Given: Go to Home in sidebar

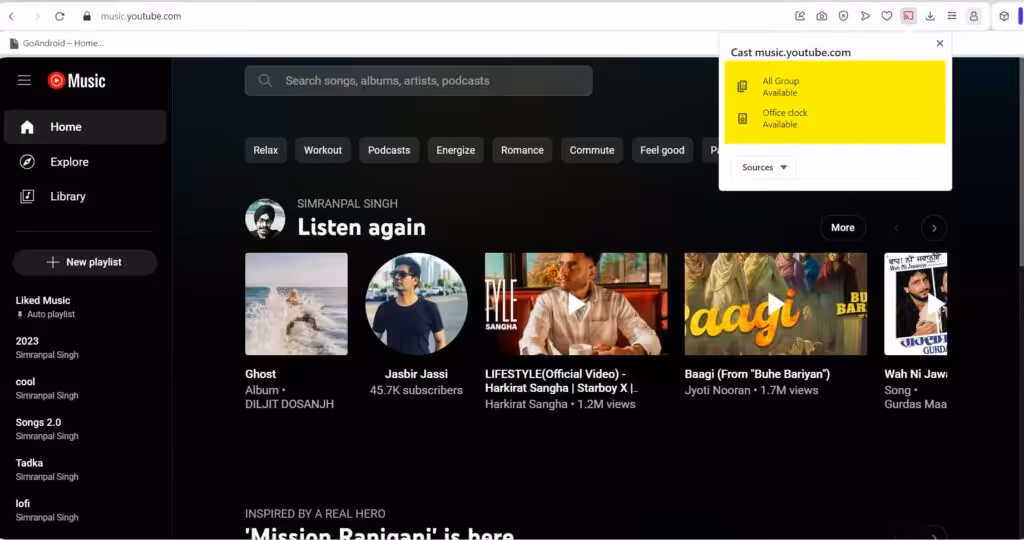Looking at the screenshot, I should tap(85, 127).
